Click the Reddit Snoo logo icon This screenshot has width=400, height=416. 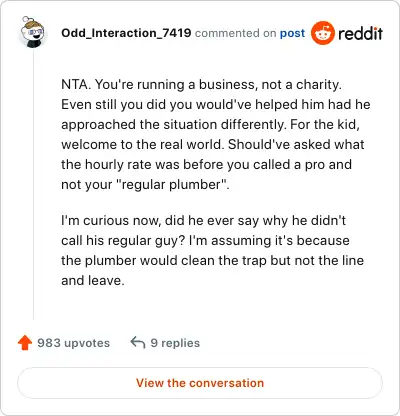coord(322,33)
